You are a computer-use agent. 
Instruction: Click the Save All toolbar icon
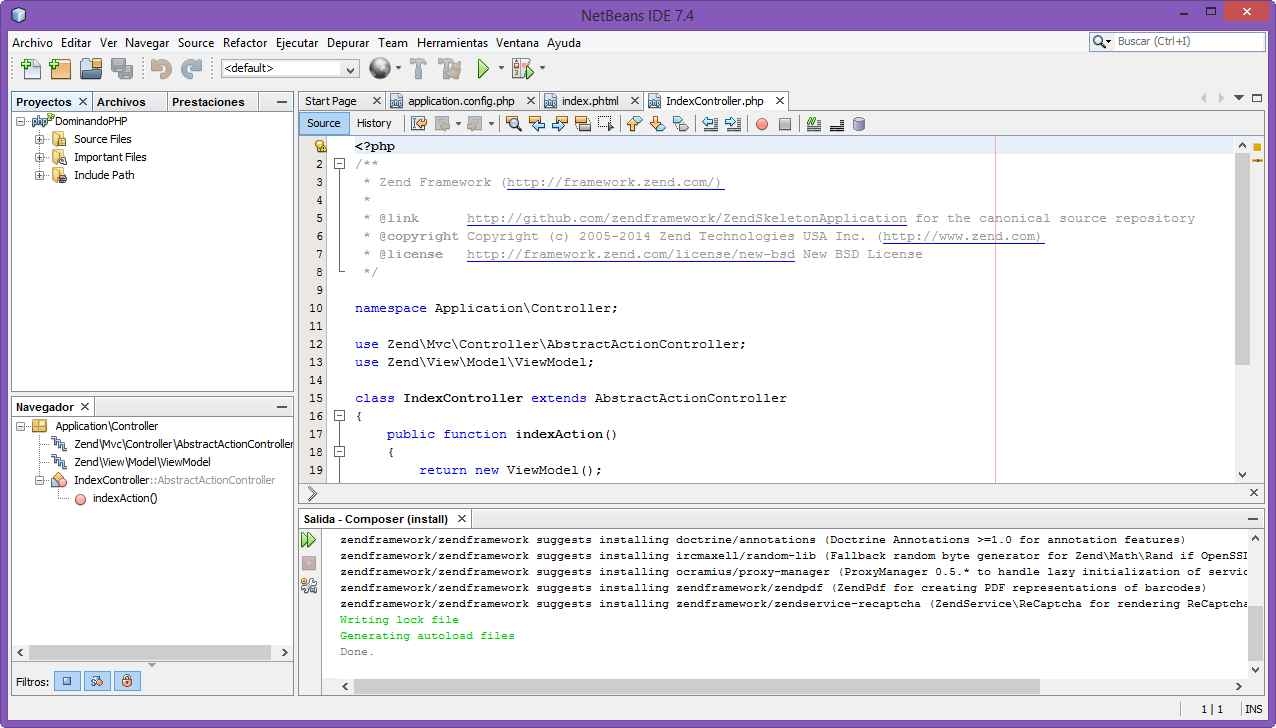click(122, 68)
